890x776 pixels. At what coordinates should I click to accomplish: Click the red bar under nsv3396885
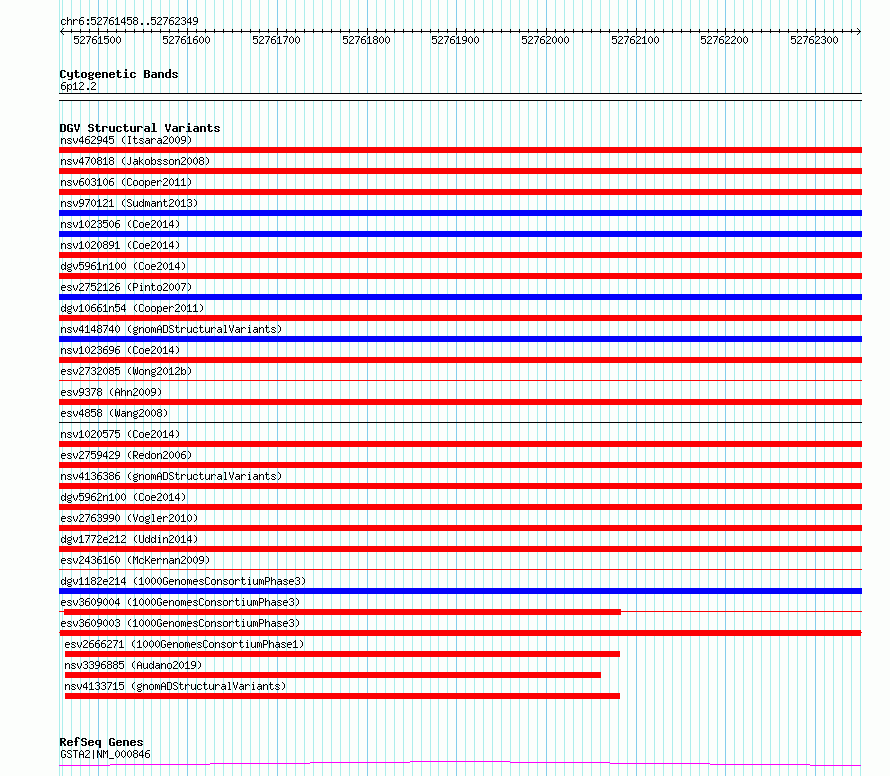point(333,675)
